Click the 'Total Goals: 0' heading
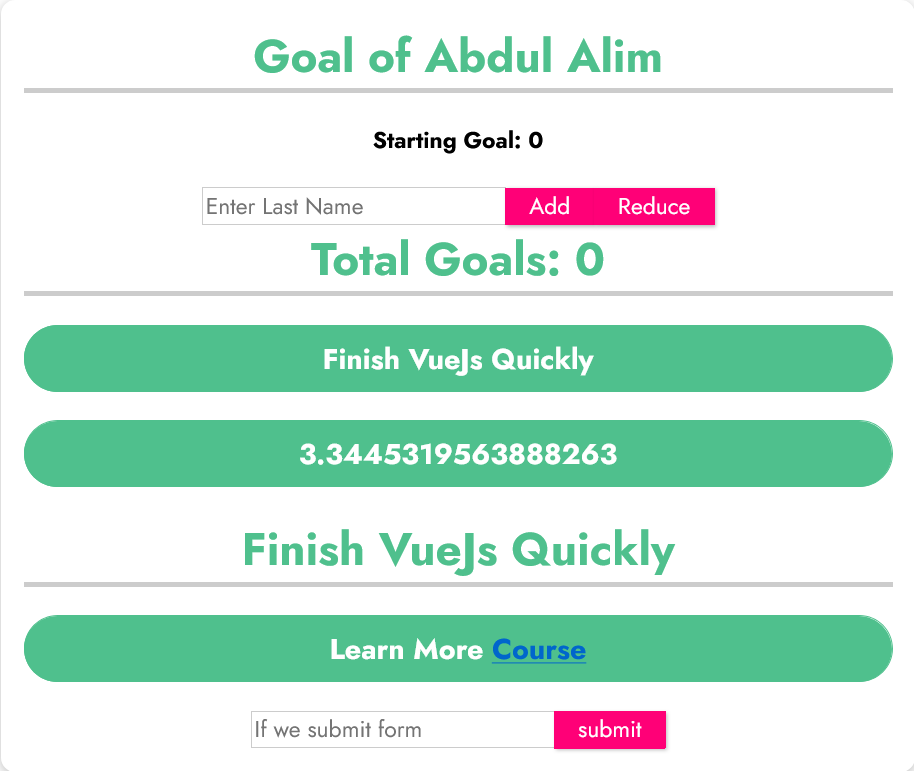 (458, 260)
